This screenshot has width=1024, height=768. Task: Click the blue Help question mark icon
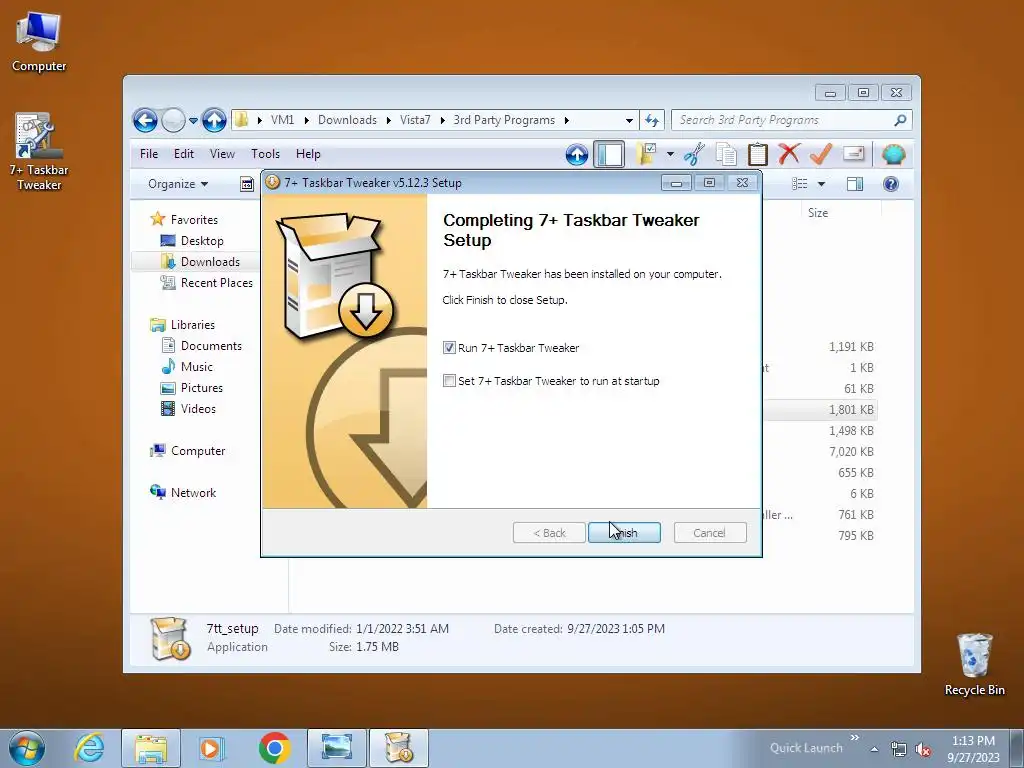(x=891, y=184)
